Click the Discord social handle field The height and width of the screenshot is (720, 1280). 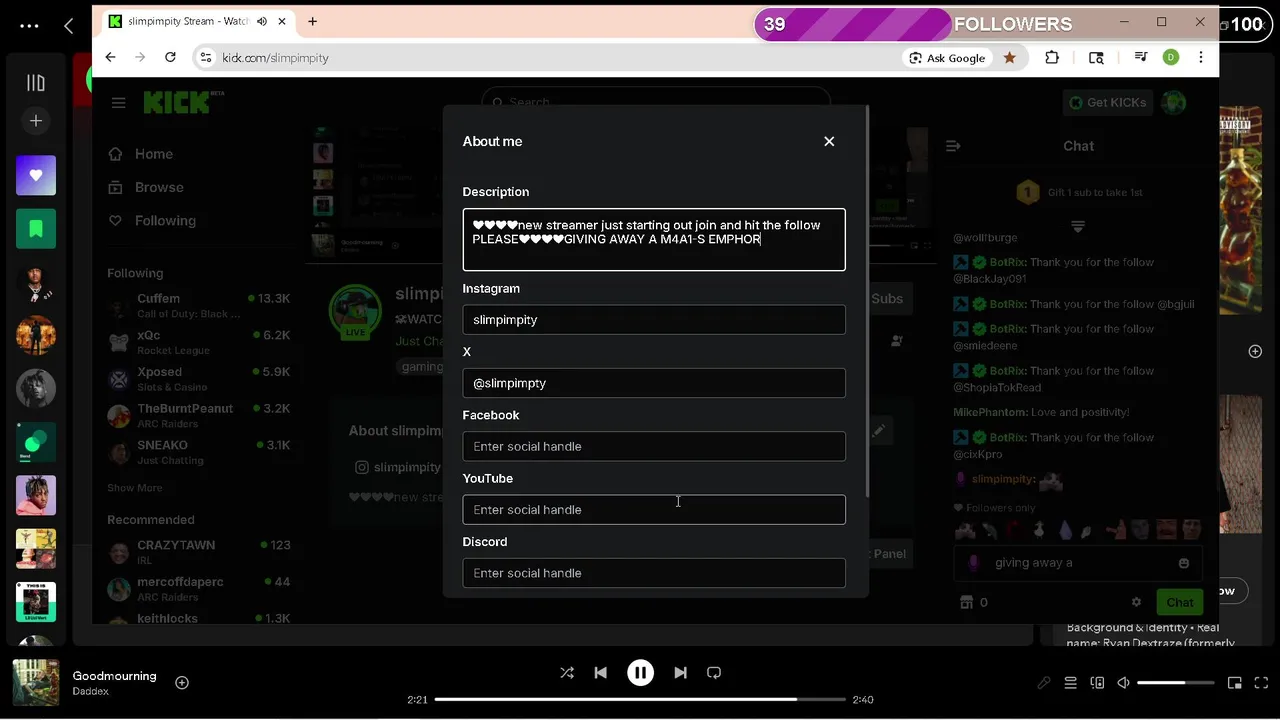coord(654,573)
